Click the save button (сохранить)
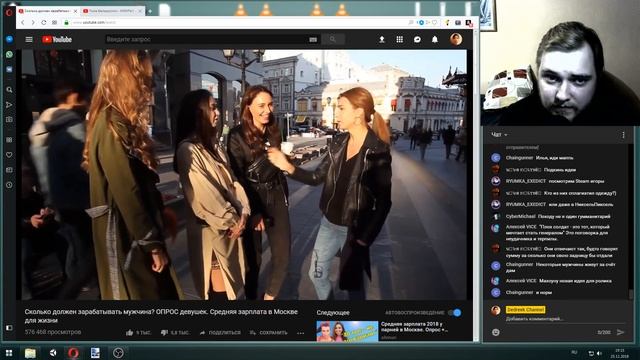 pyautogui.click(x=269, y=333)
